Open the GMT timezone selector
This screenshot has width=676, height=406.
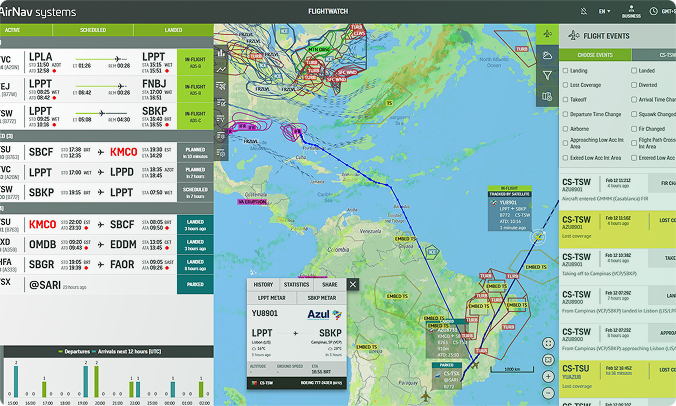click(x=660, y=11)
